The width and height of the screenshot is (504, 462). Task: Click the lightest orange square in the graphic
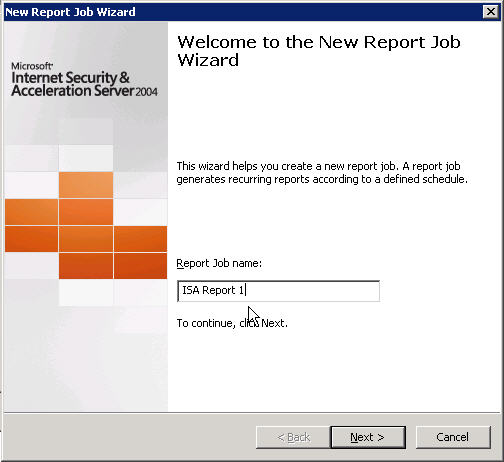[x=86, y=185]
